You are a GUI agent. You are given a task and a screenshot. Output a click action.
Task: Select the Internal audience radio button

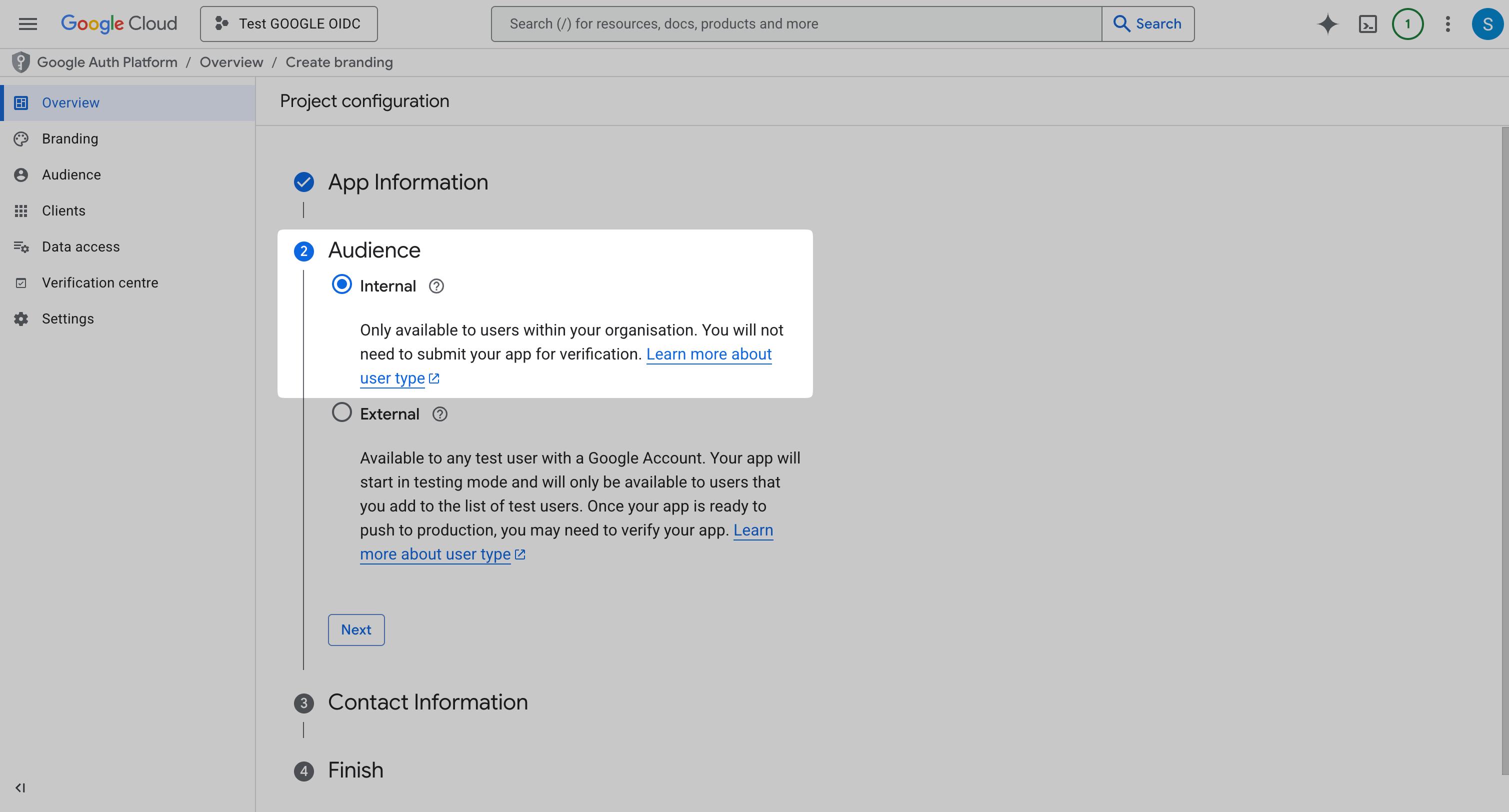point(341,285)
